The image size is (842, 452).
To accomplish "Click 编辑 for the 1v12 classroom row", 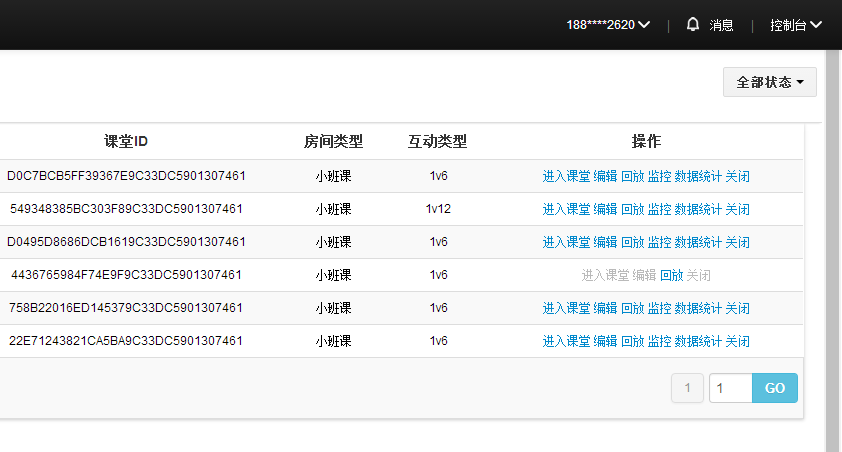I will 605,209.
